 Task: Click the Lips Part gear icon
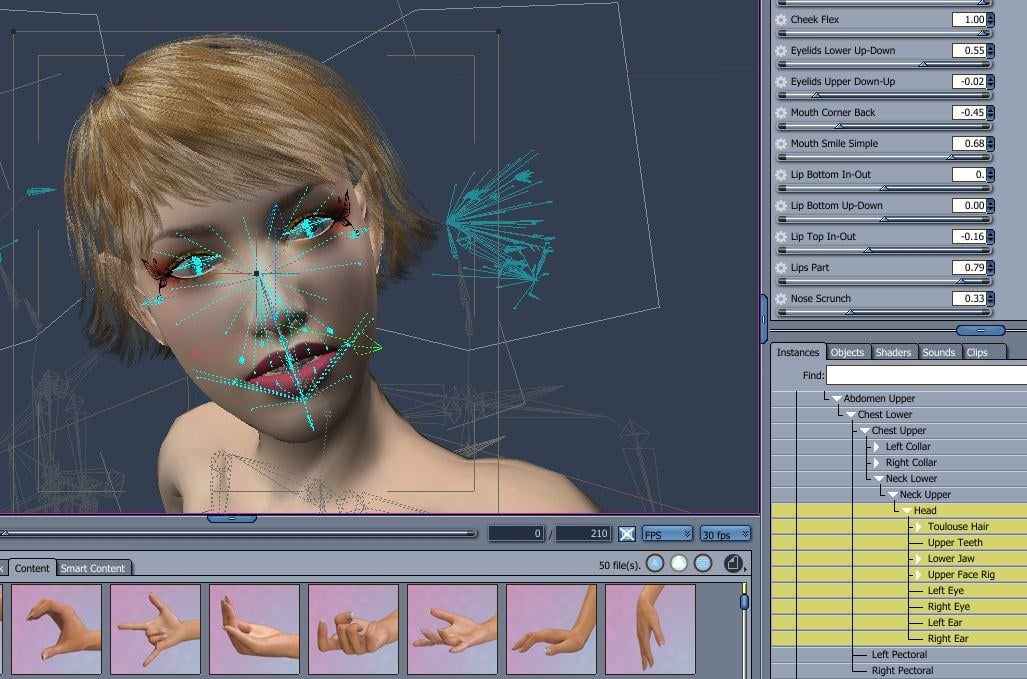pyautogui.click(x=781, y=268)
